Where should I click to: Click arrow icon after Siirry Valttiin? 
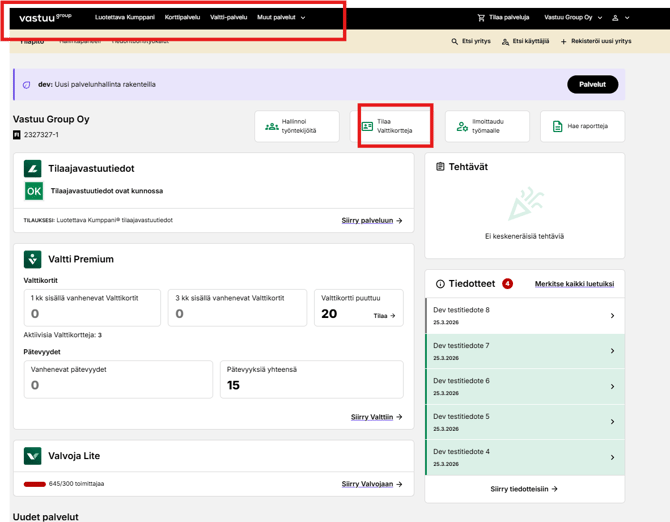(399, 417)
